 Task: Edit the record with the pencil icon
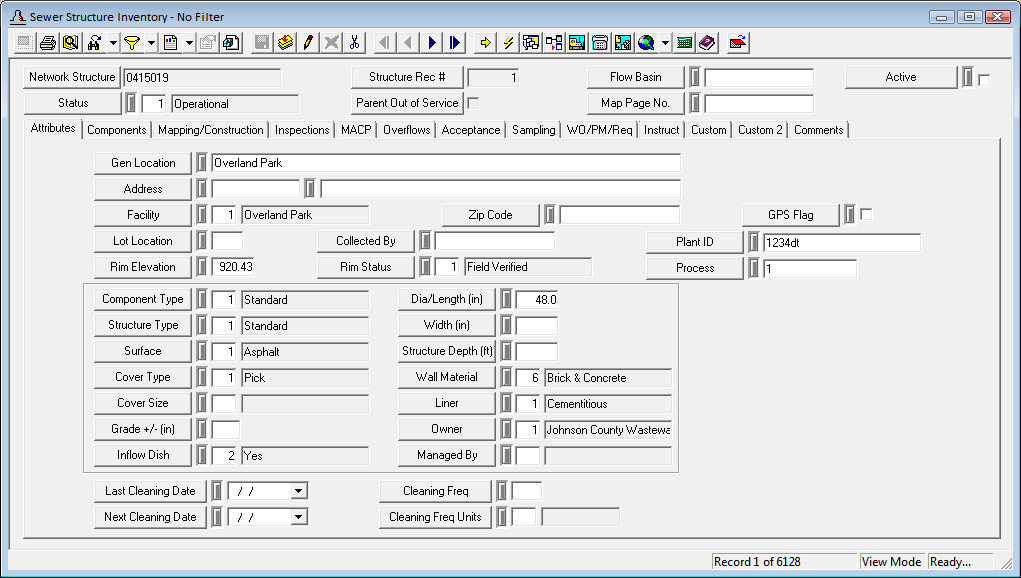(307, 42)
